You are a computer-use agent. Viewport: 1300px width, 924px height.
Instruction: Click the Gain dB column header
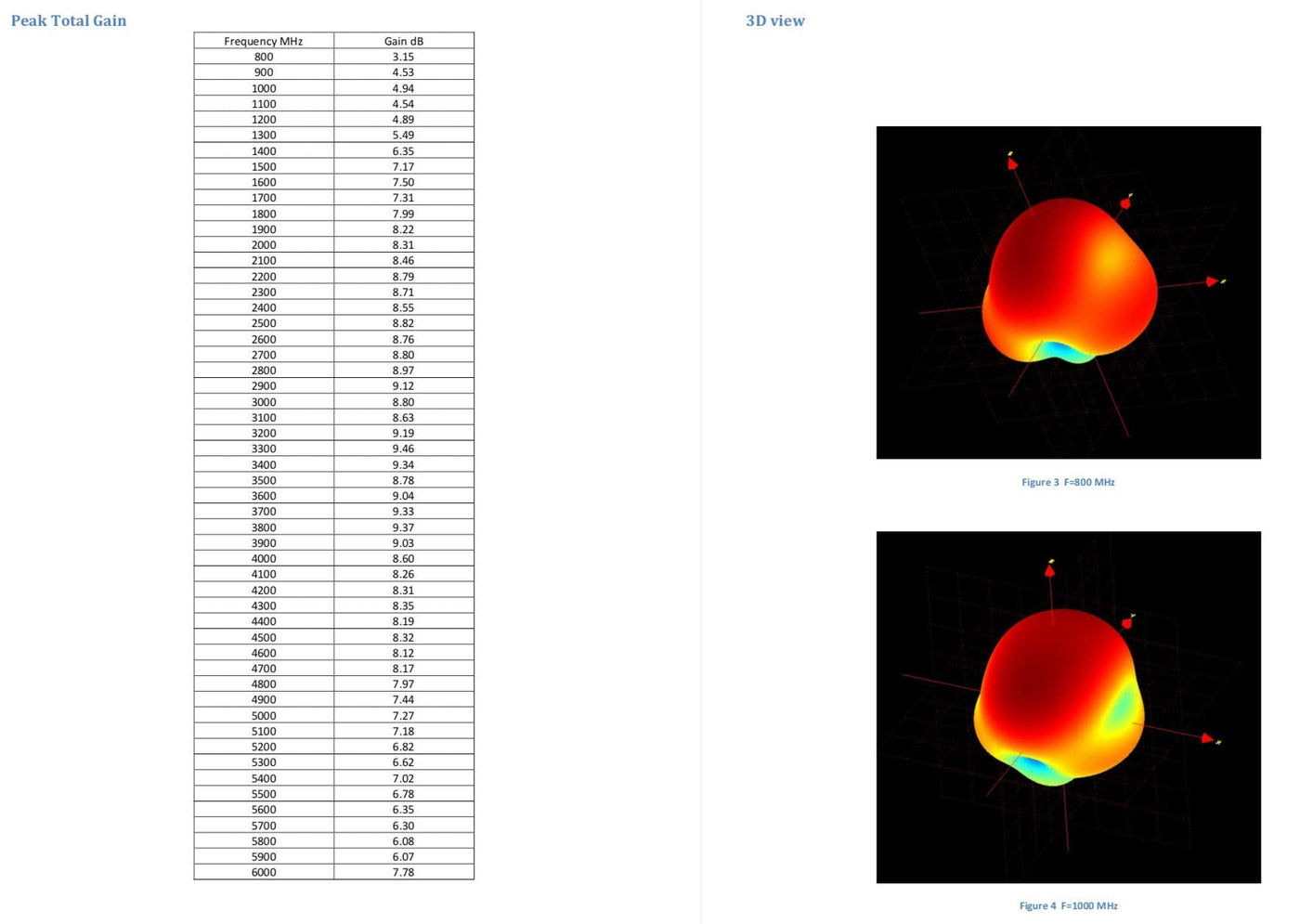pyautogui.click(x=404, y=41)
